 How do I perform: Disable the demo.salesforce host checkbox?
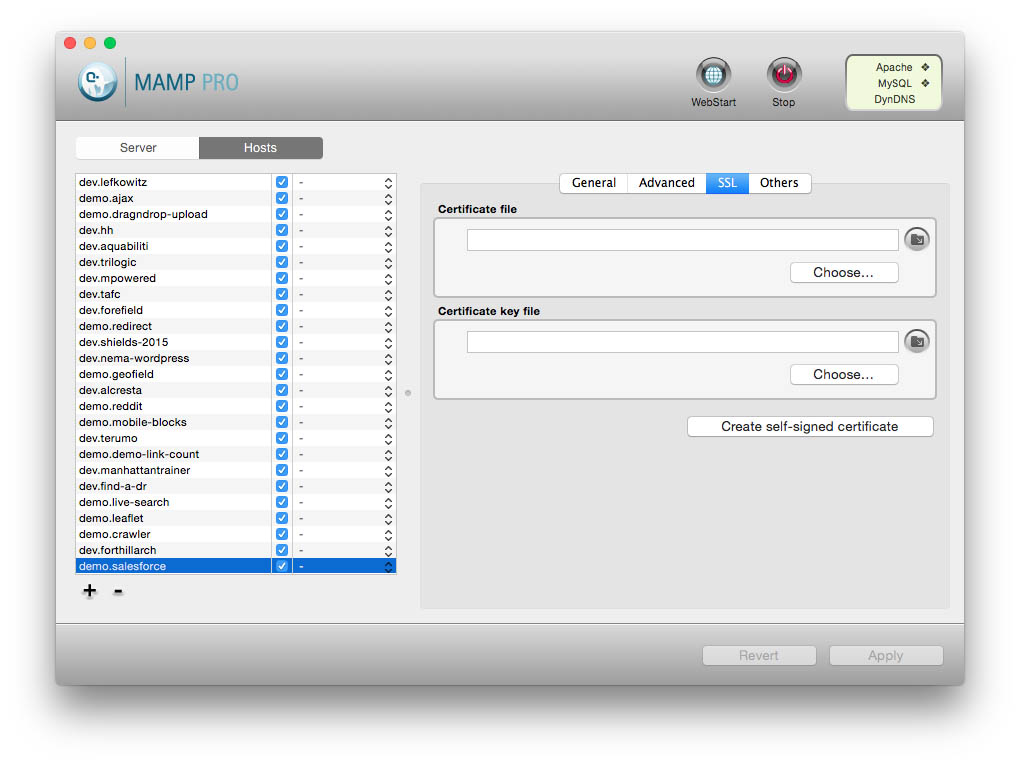pyautogui.click(x=282, y=566)
